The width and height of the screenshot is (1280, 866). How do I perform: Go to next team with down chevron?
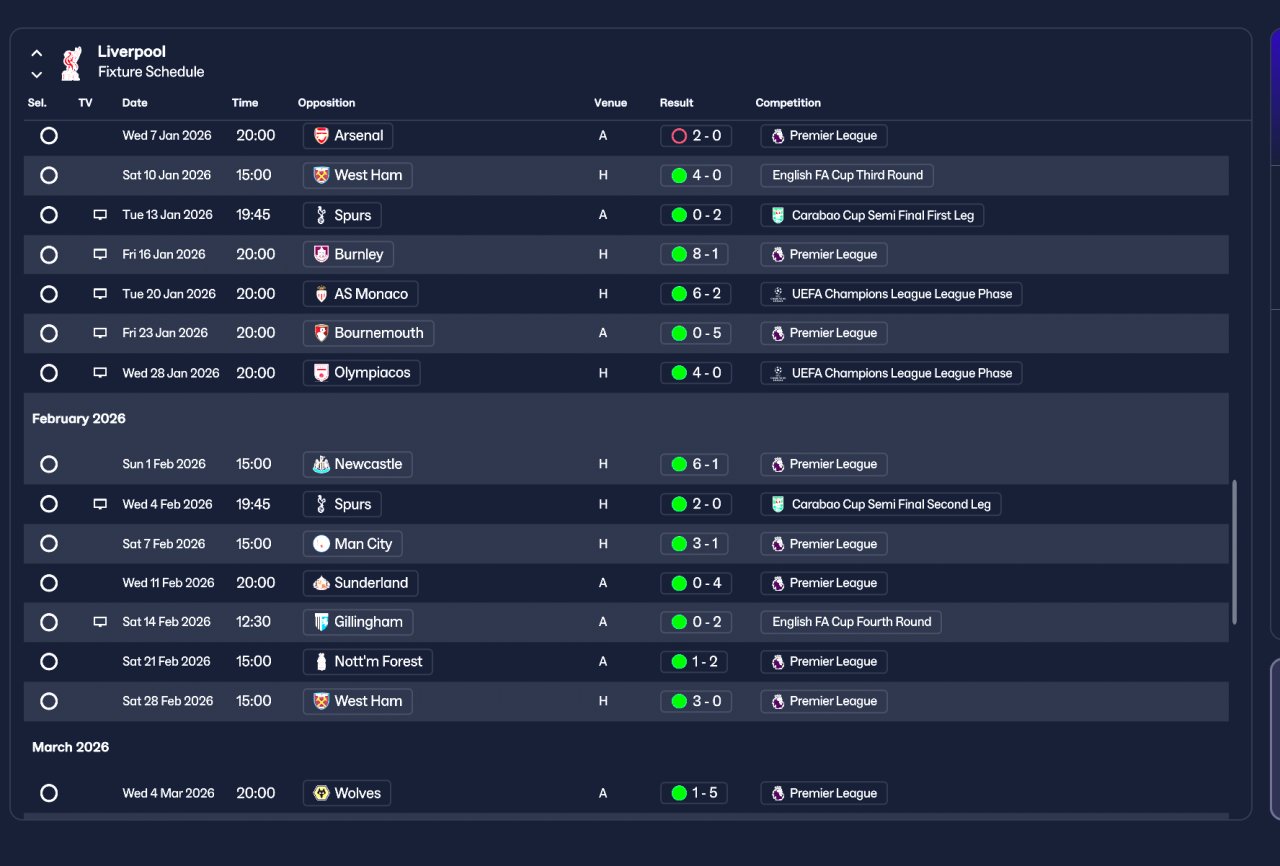coord(37,75)
